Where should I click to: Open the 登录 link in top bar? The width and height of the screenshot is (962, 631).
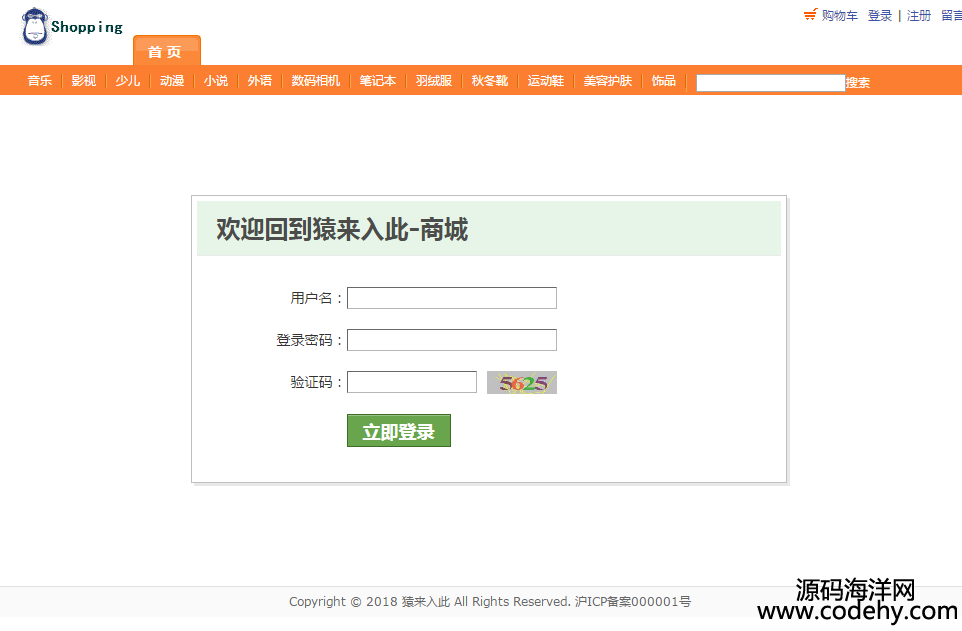point(879,16)
